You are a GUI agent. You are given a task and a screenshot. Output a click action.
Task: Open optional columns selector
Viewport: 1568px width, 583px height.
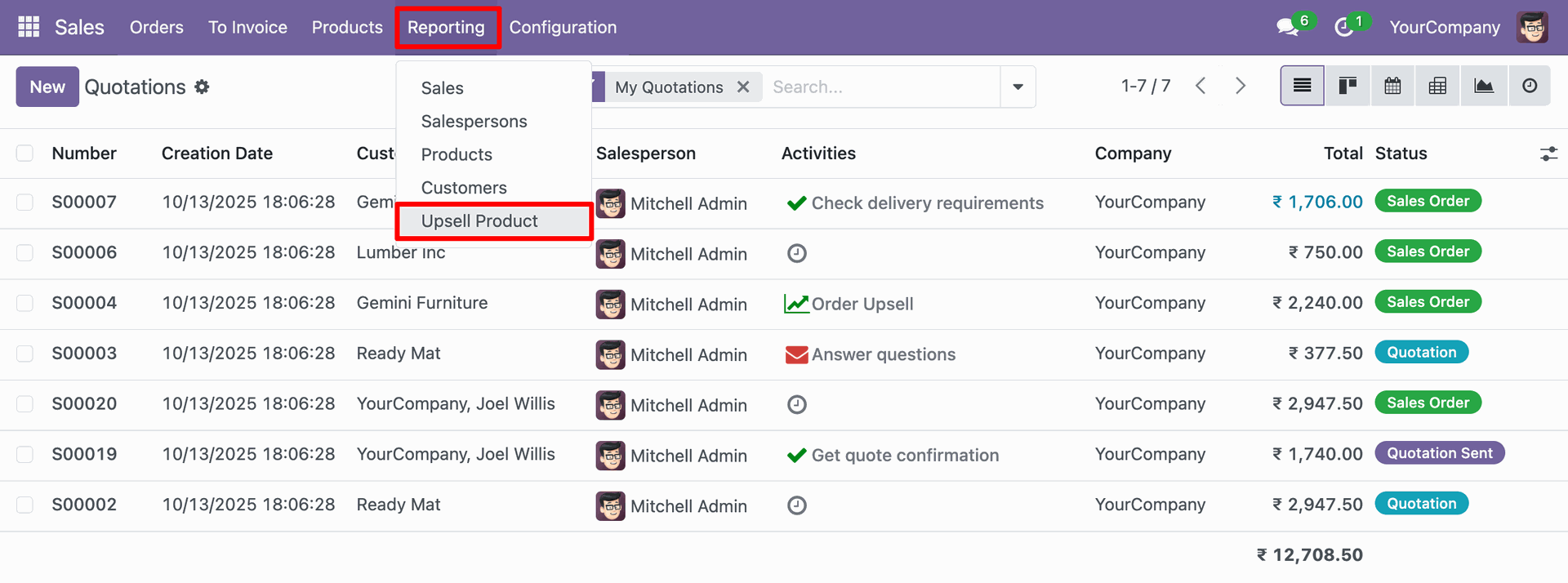pyautogui.click(x=1548, y=154)
